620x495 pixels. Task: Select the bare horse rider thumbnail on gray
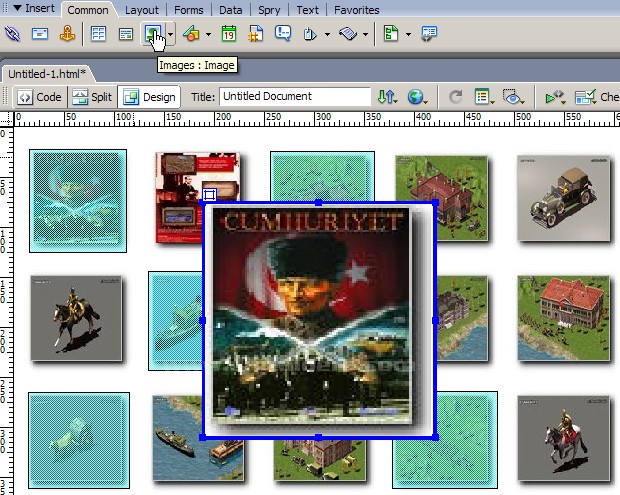(76, 318)
